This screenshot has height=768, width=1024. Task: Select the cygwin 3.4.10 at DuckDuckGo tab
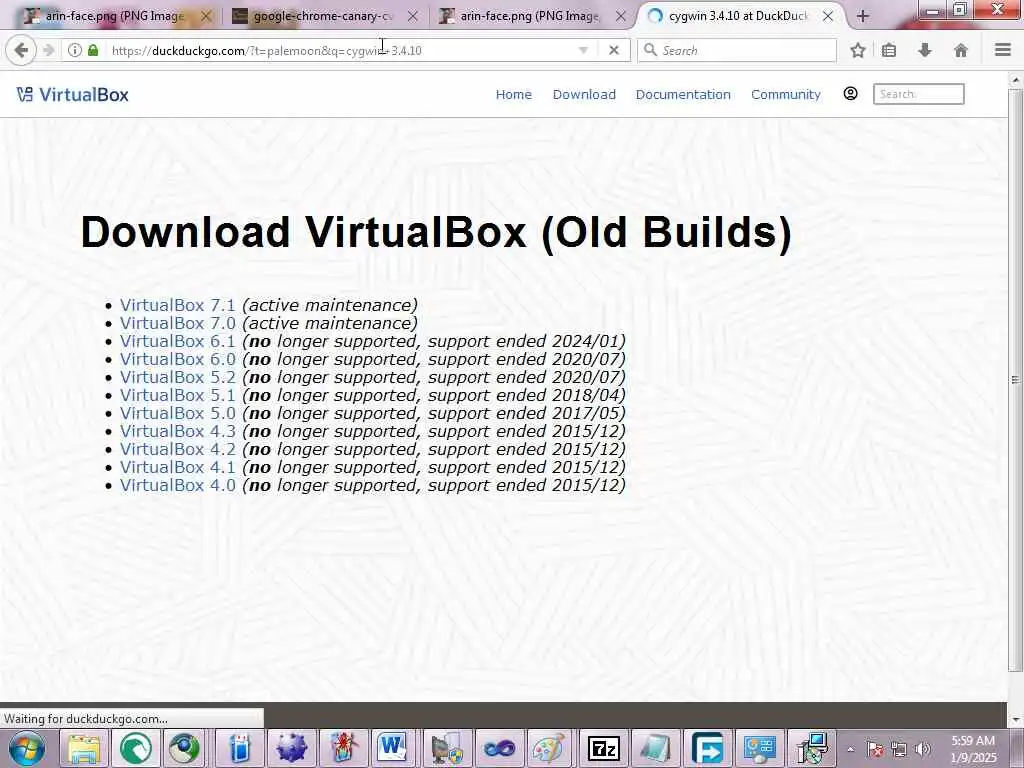(738, 16)
